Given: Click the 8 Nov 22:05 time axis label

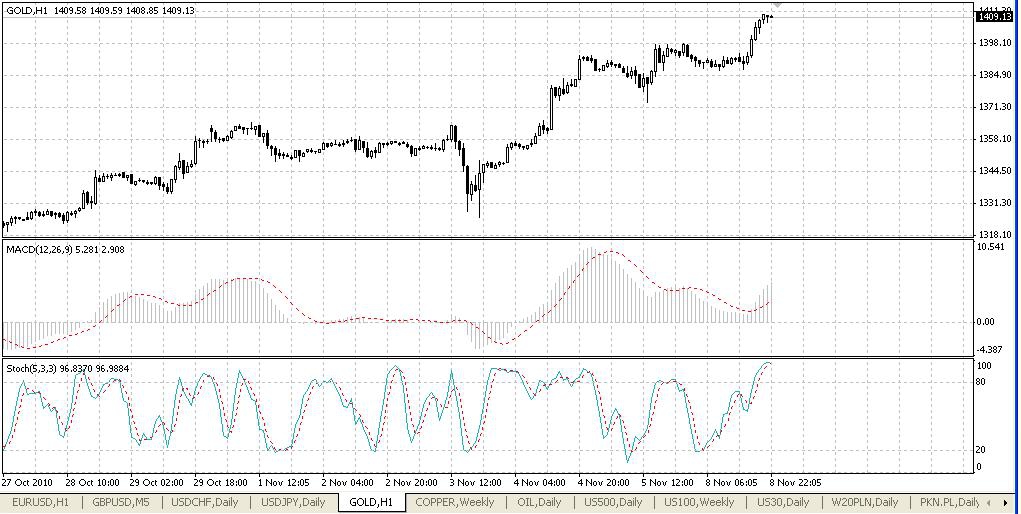Looking at the screenshot, I should (794, 481).
